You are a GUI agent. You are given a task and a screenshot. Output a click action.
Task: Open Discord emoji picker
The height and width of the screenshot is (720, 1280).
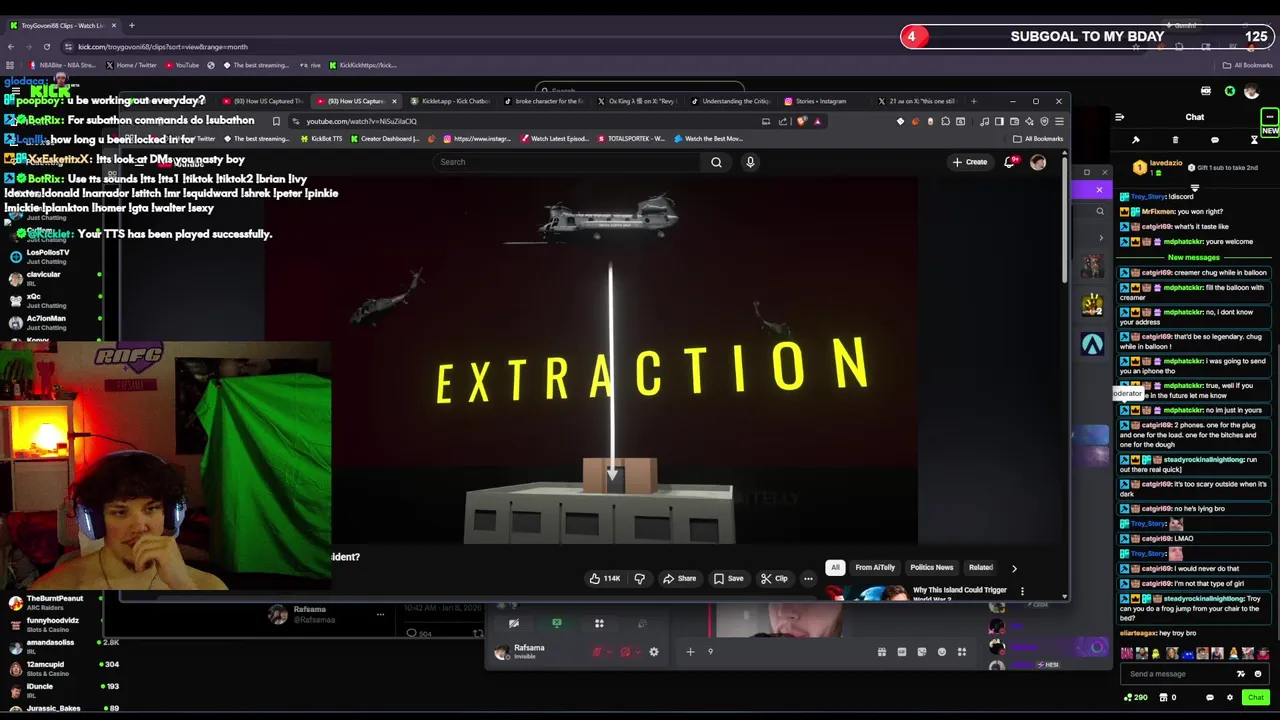[942, 652]
